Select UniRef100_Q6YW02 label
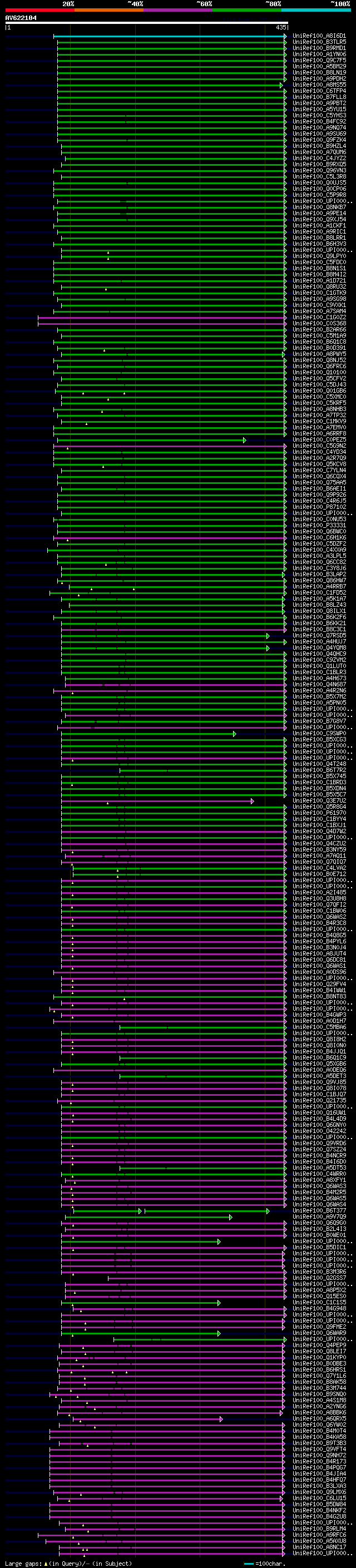The image size is (356, 1568). [x=319, y=1425]
